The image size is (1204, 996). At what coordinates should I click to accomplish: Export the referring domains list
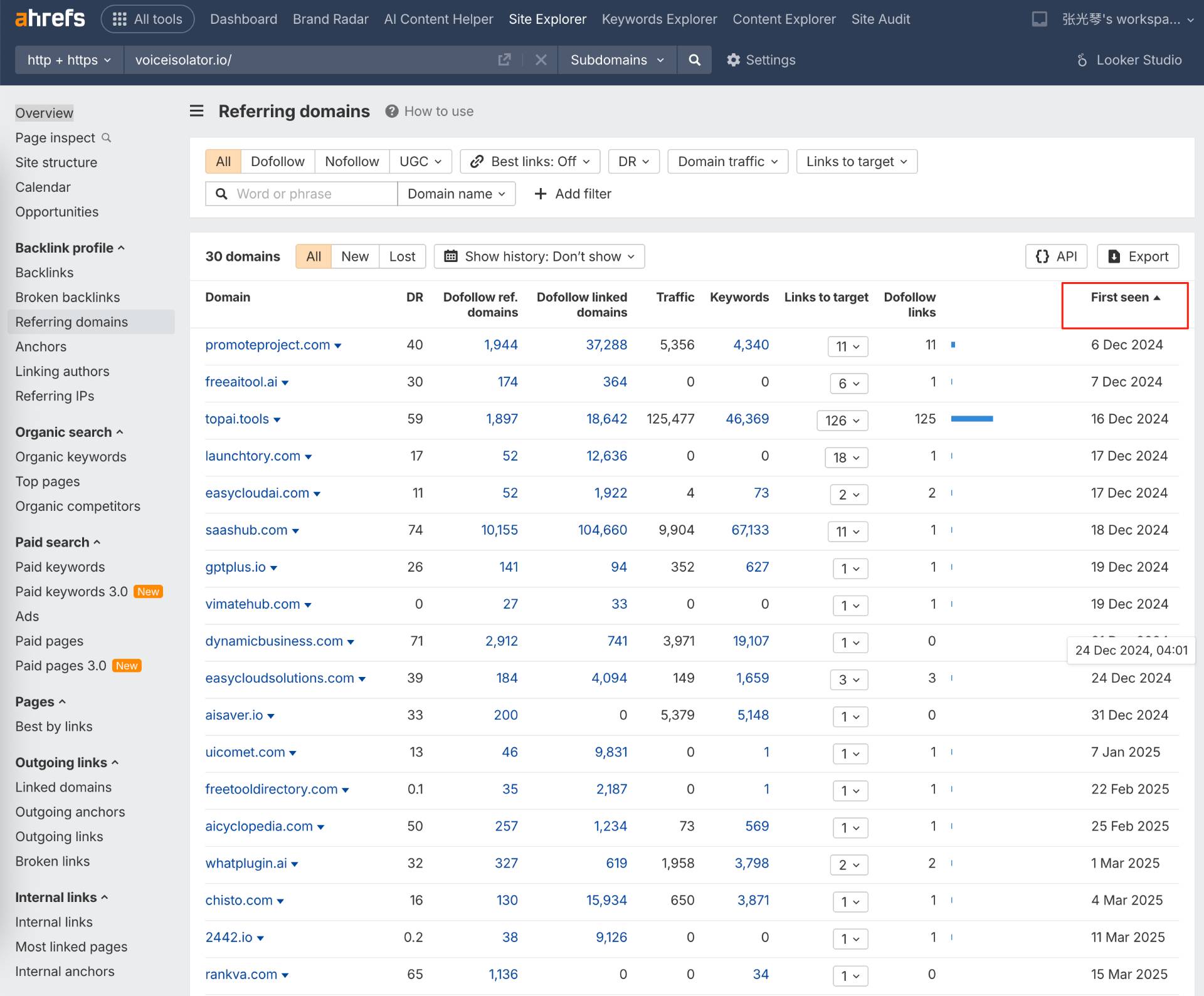click(1138, 256)
